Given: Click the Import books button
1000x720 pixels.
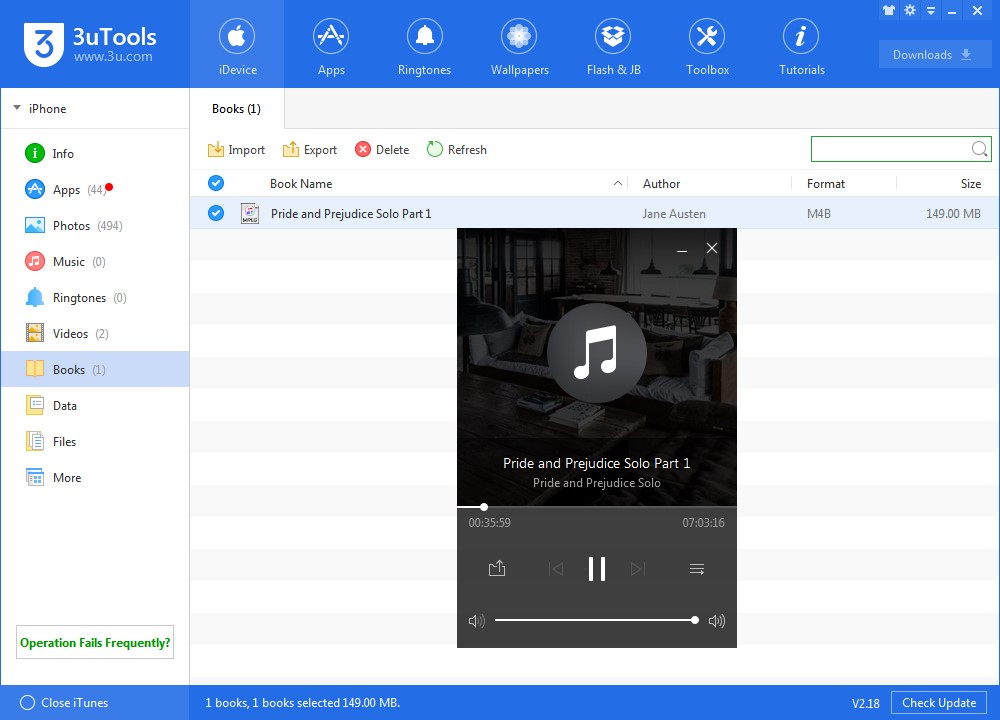Looking at the screenshot, I should pos(236,150).
